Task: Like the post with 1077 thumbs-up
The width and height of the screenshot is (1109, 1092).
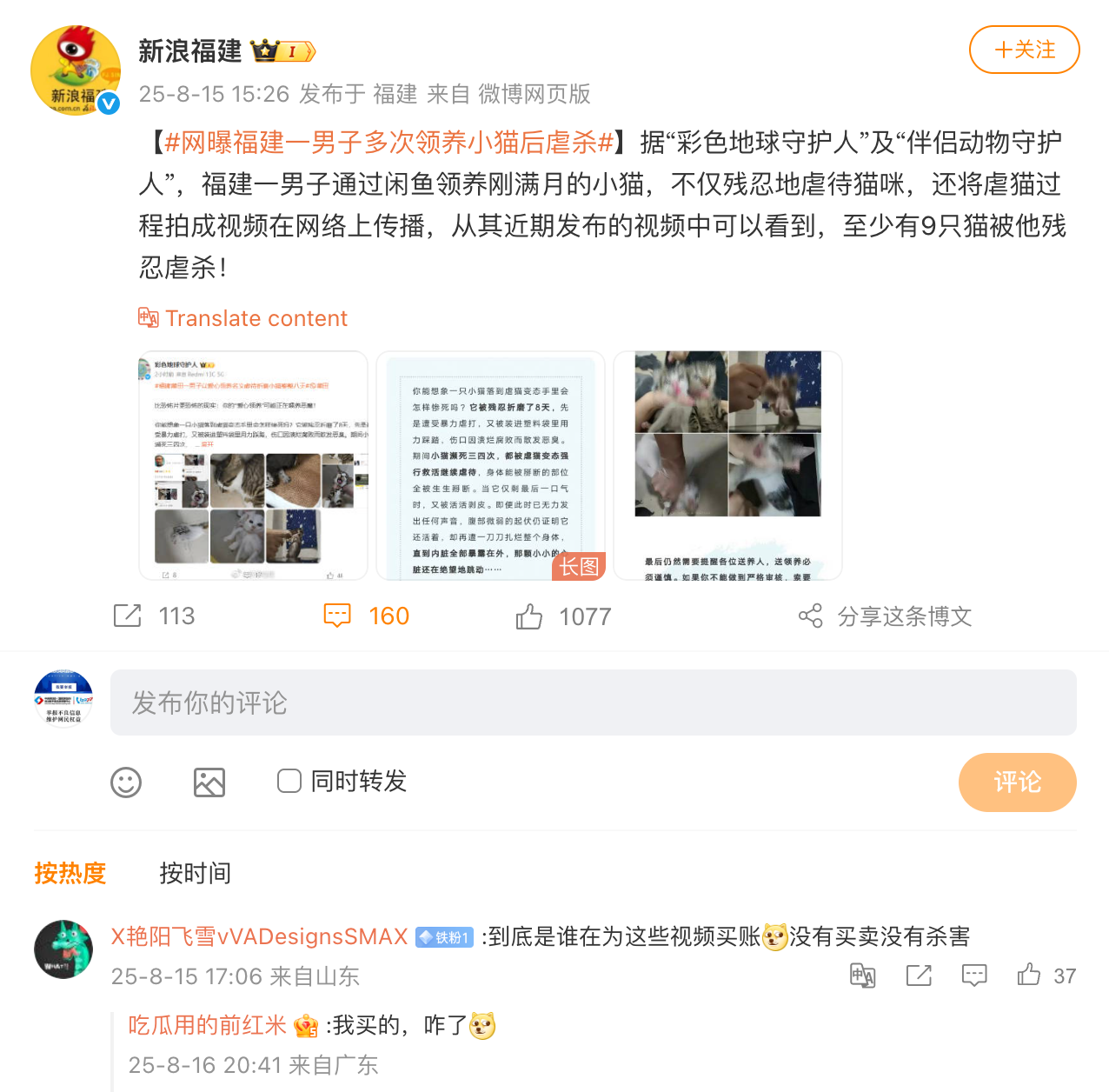Action: (x=529, y=616)
